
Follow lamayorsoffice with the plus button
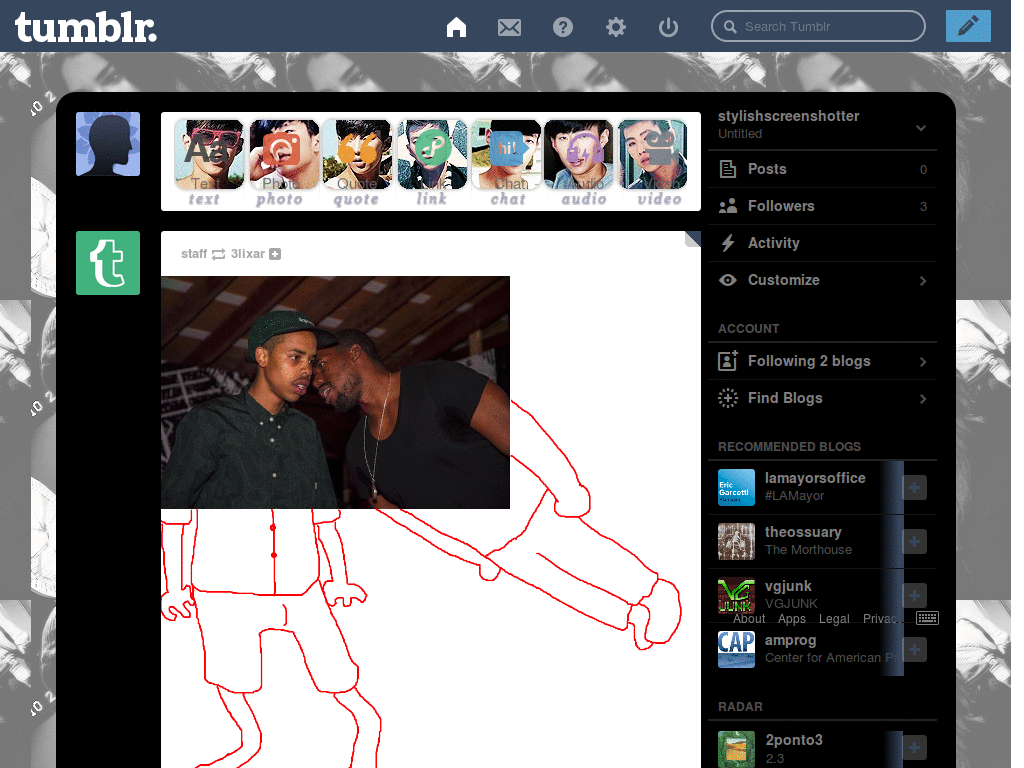[x=914, y=487]
